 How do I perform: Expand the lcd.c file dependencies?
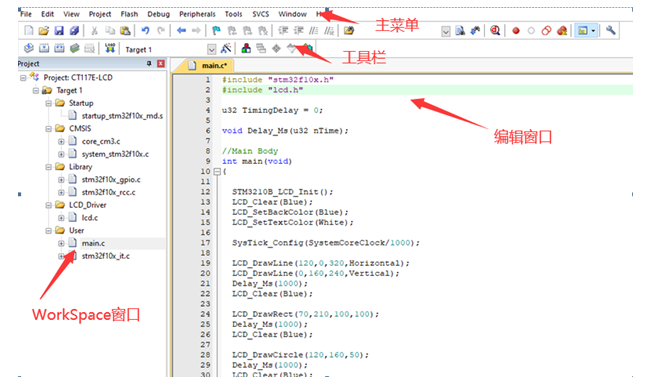pos(61,218)
